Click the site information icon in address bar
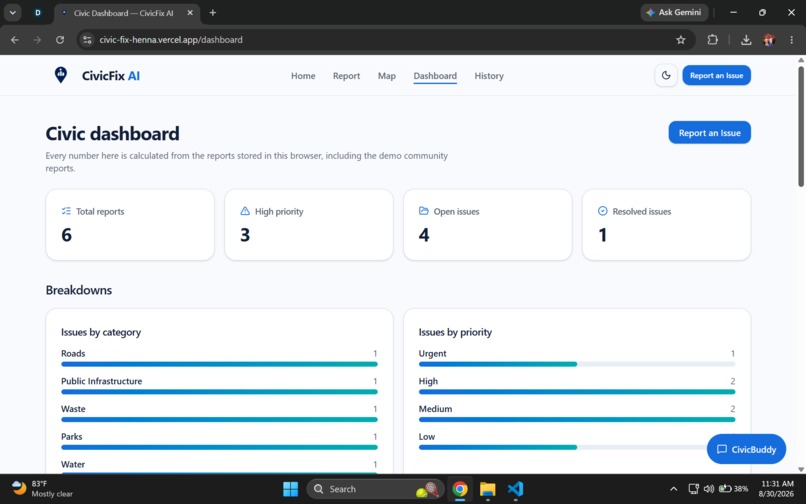 (87, 40)
